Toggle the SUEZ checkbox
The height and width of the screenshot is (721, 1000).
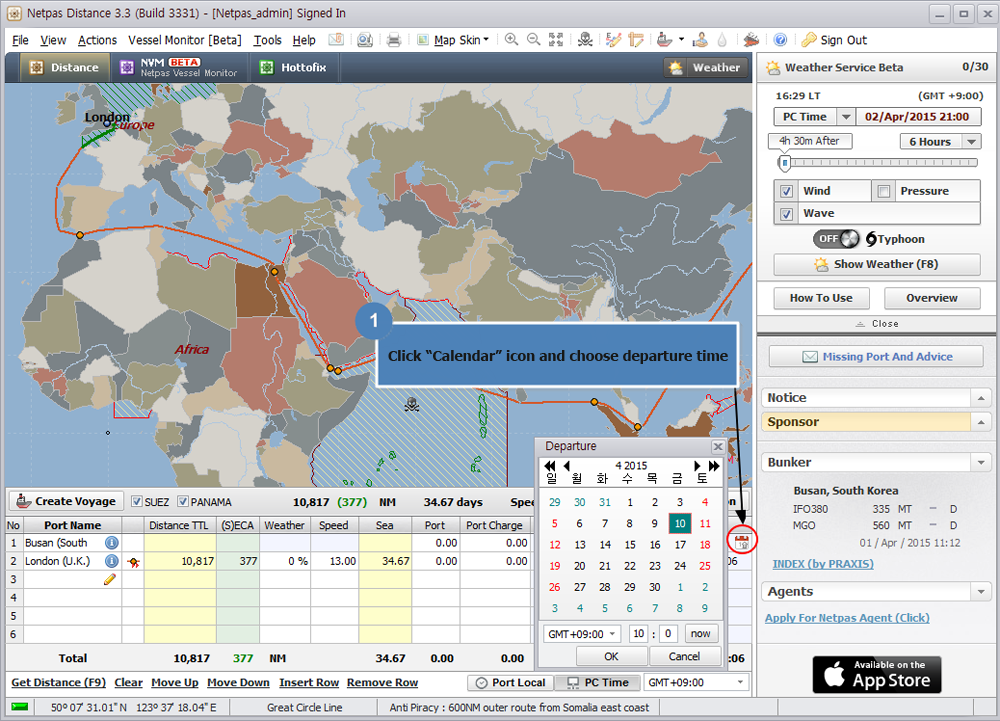(x=136, y=502)
